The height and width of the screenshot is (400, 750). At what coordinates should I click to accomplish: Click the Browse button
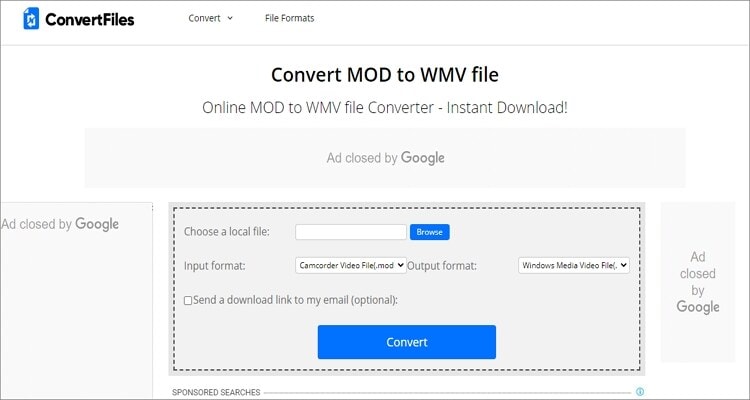pos(430,232)
